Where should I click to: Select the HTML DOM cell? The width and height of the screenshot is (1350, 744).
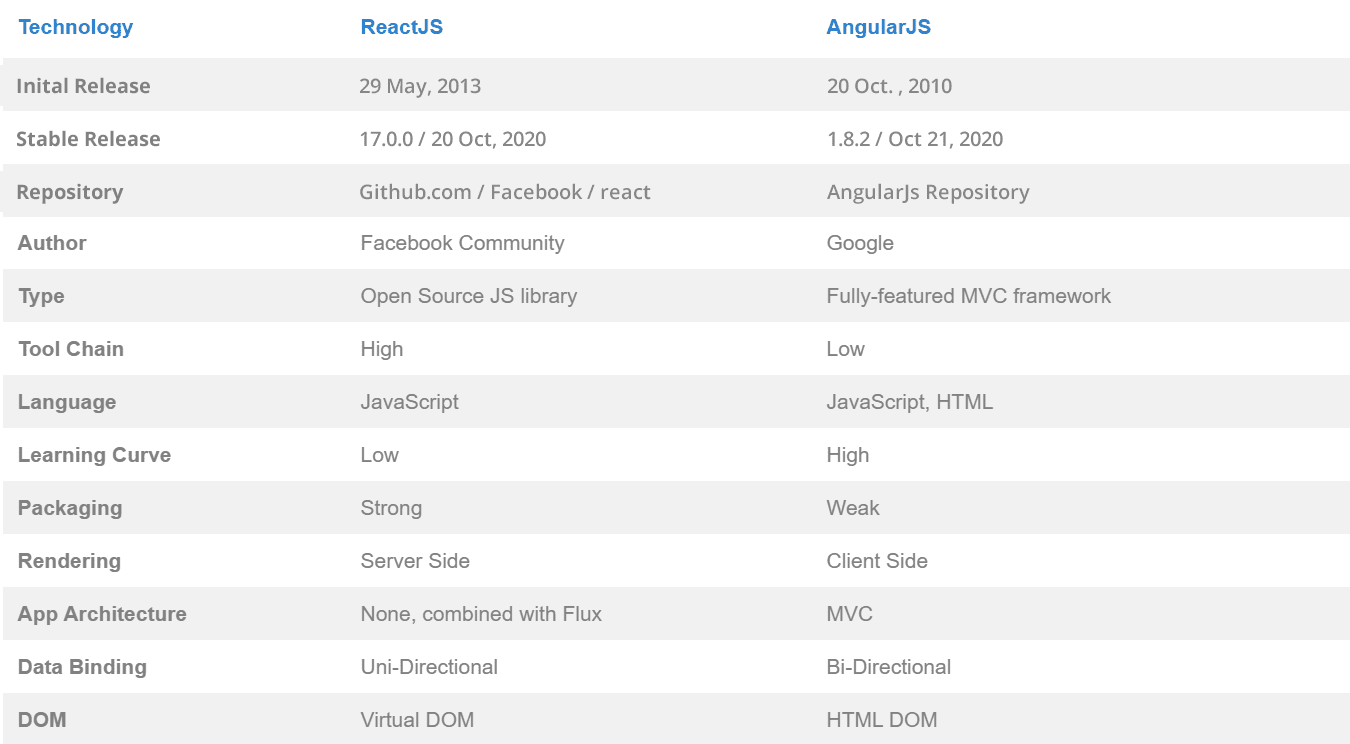(881, 720)
